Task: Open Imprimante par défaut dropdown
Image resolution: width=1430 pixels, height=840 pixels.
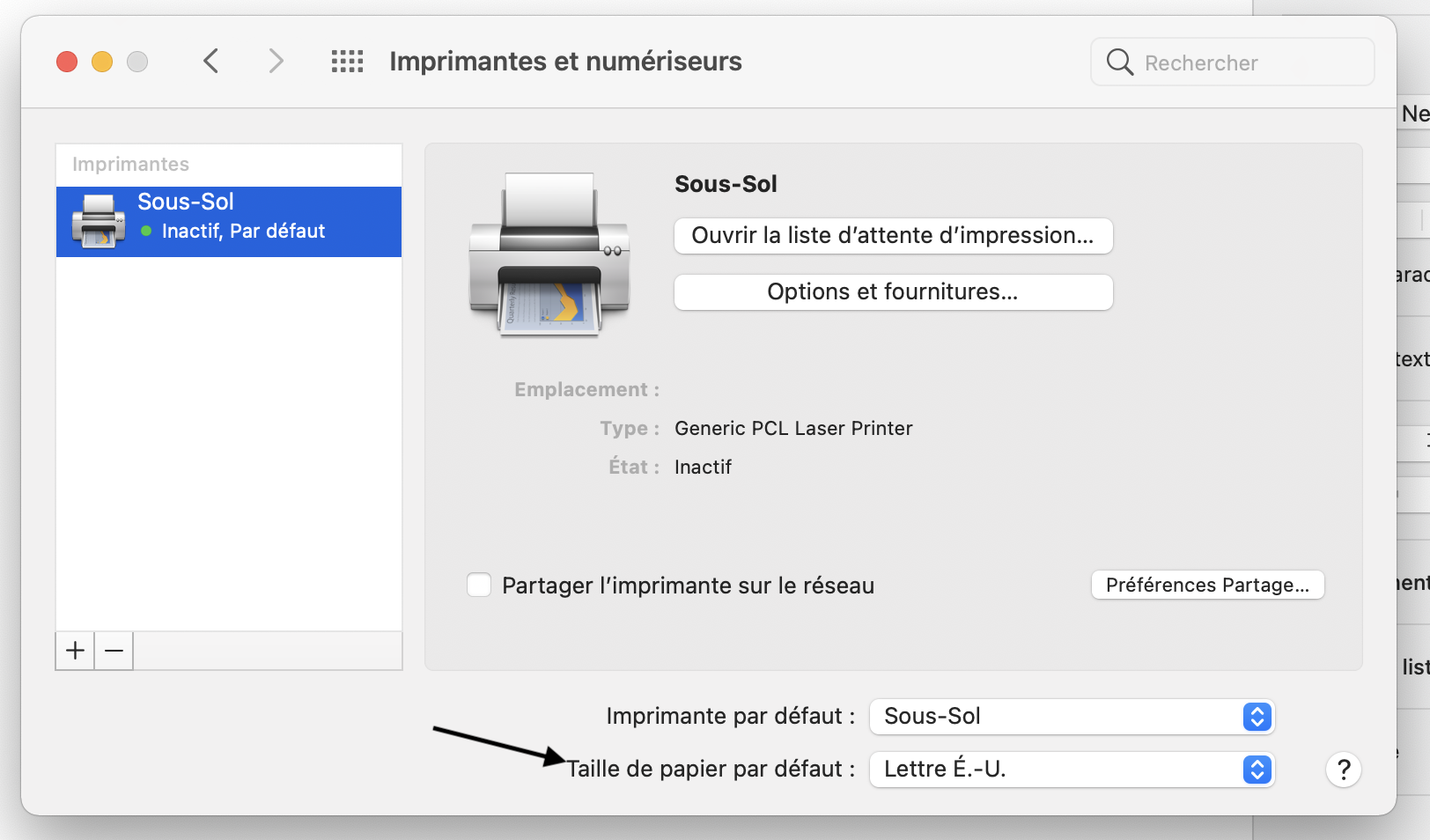Action: pos(1072,717)
